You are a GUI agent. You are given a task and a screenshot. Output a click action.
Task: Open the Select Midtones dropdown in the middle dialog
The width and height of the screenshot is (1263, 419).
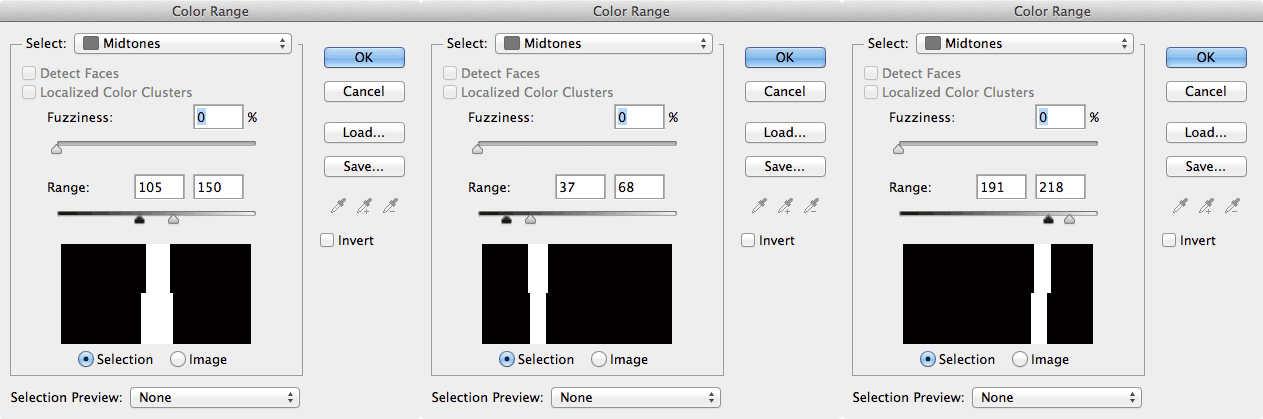tap(605, 44)
